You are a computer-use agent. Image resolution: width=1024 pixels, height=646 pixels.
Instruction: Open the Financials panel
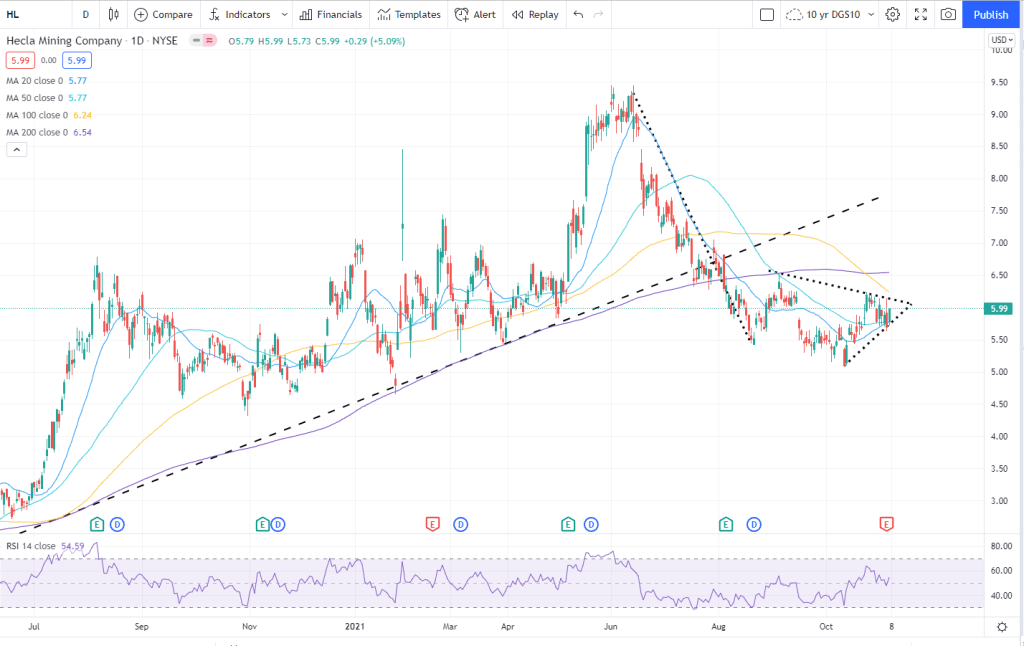point(331,15)
